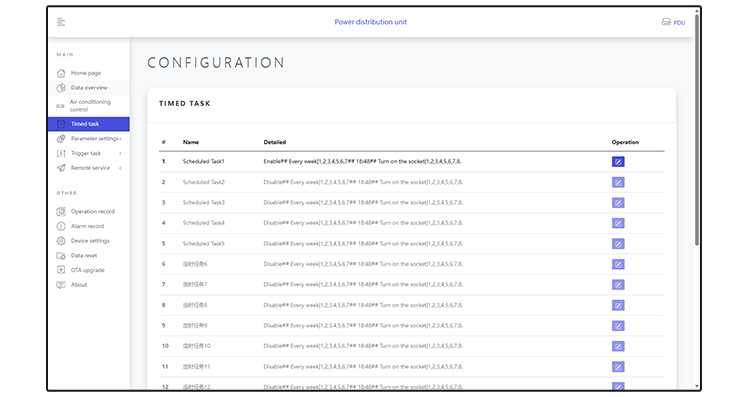This screenshot has height=397, width=750.
Task: Open OTA upgrade menu item
Action: (88, 270)
